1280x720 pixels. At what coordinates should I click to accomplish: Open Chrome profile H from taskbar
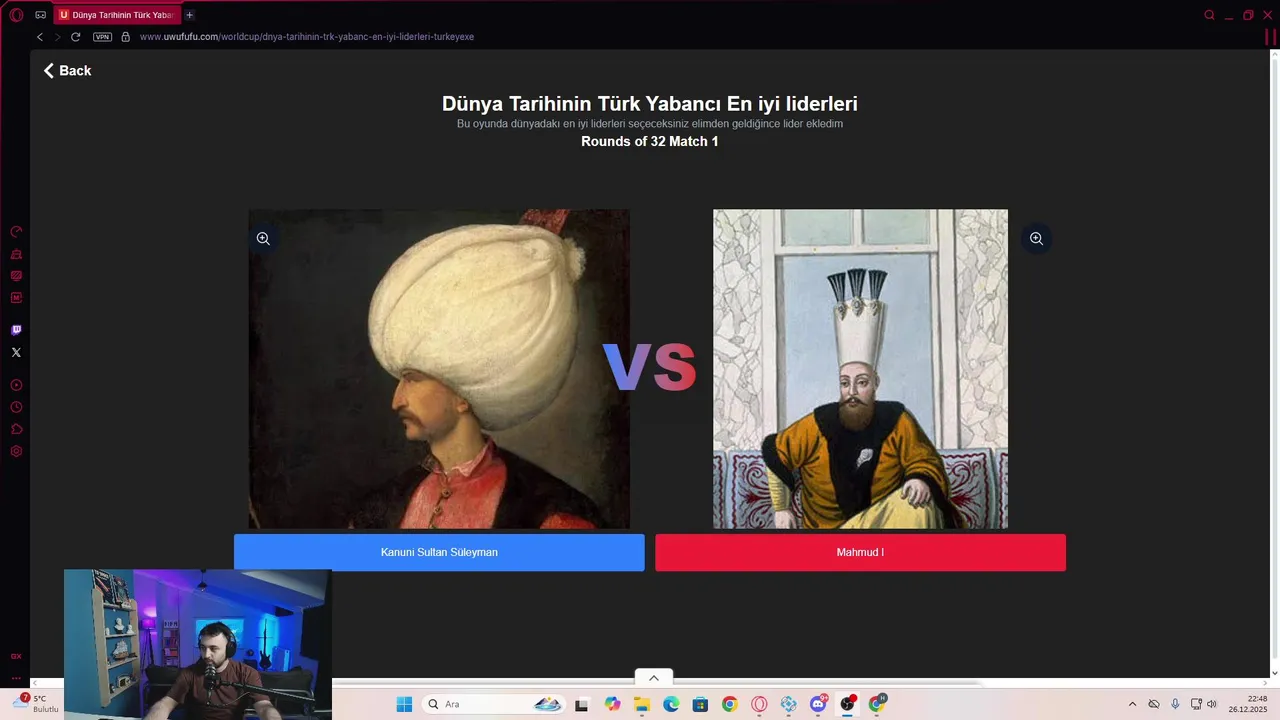(878, 704)
